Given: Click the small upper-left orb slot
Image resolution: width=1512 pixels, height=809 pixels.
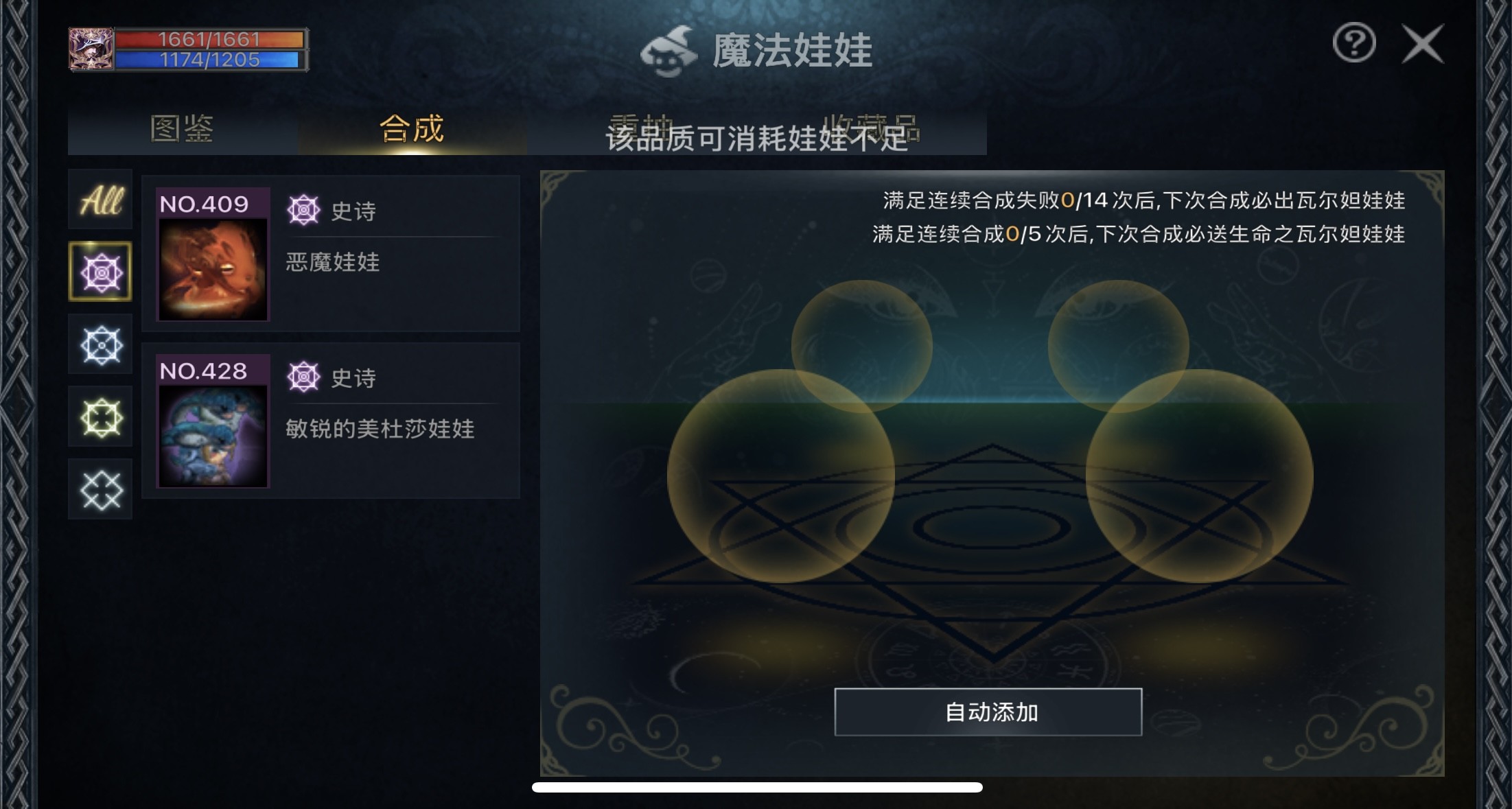Looking at the screenshot, I should [x=862, y=347].
